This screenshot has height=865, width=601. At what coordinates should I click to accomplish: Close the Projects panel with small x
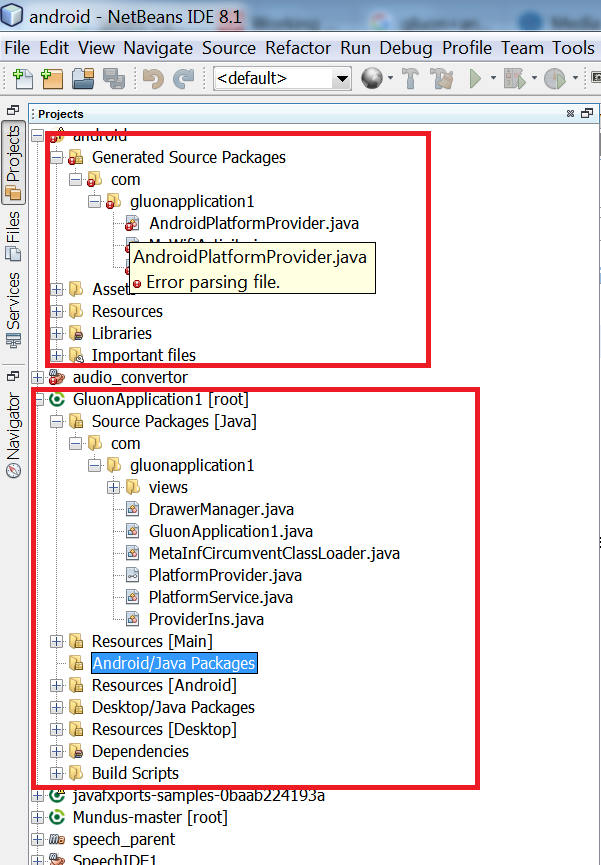tap(570, 114)
